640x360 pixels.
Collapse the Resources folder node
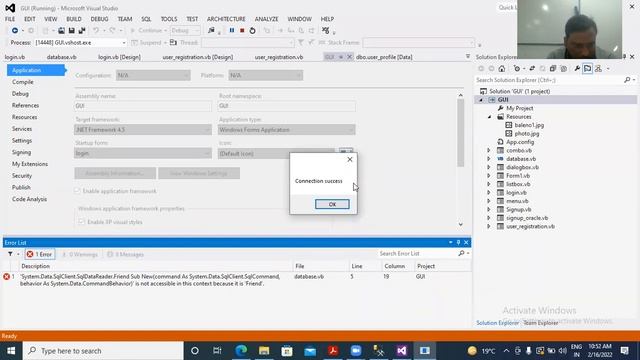coord(489,117)
